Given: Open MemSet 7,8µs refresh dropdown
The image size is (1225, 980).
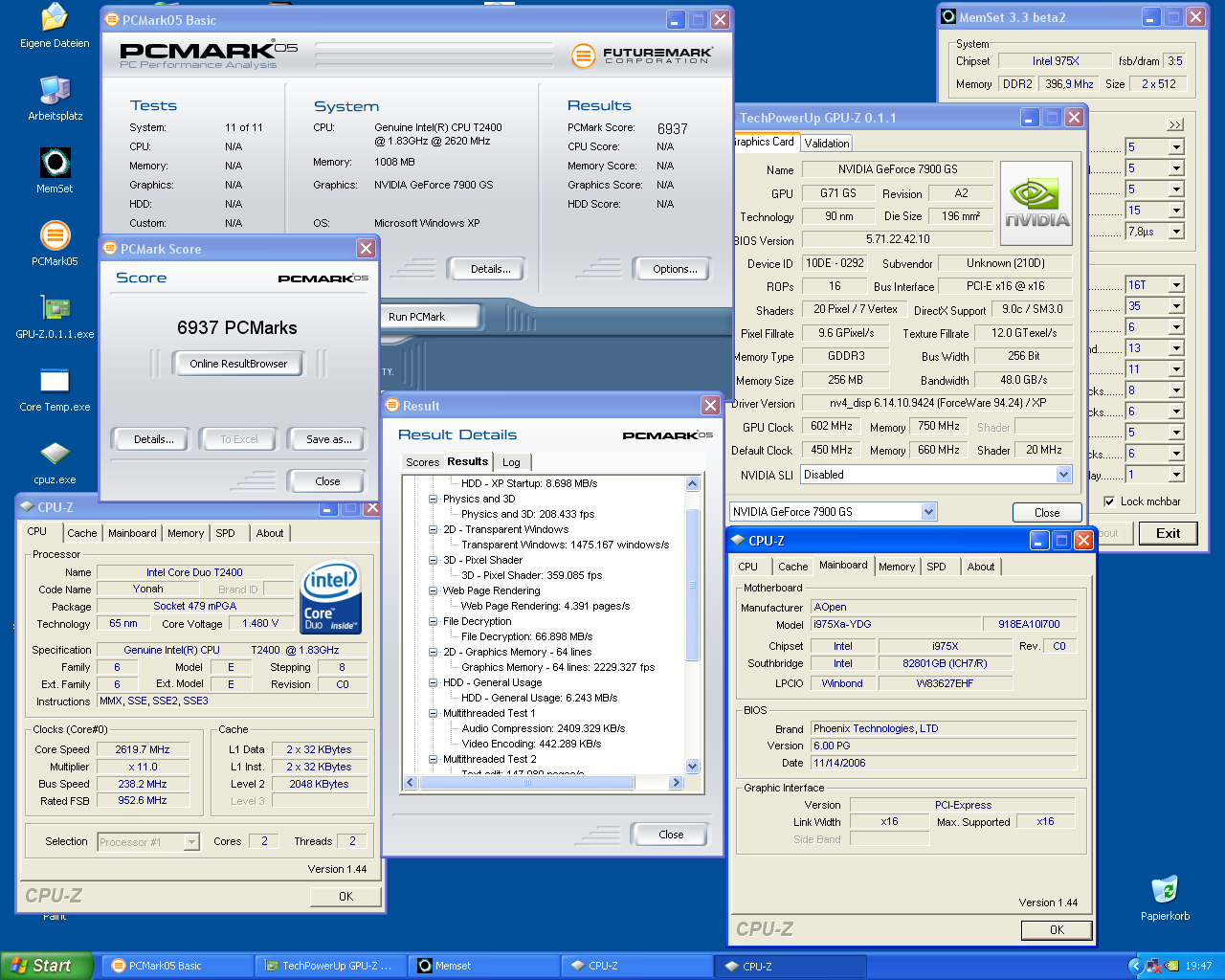Looking at the screenshot, I should click(x=1176, y=231).
